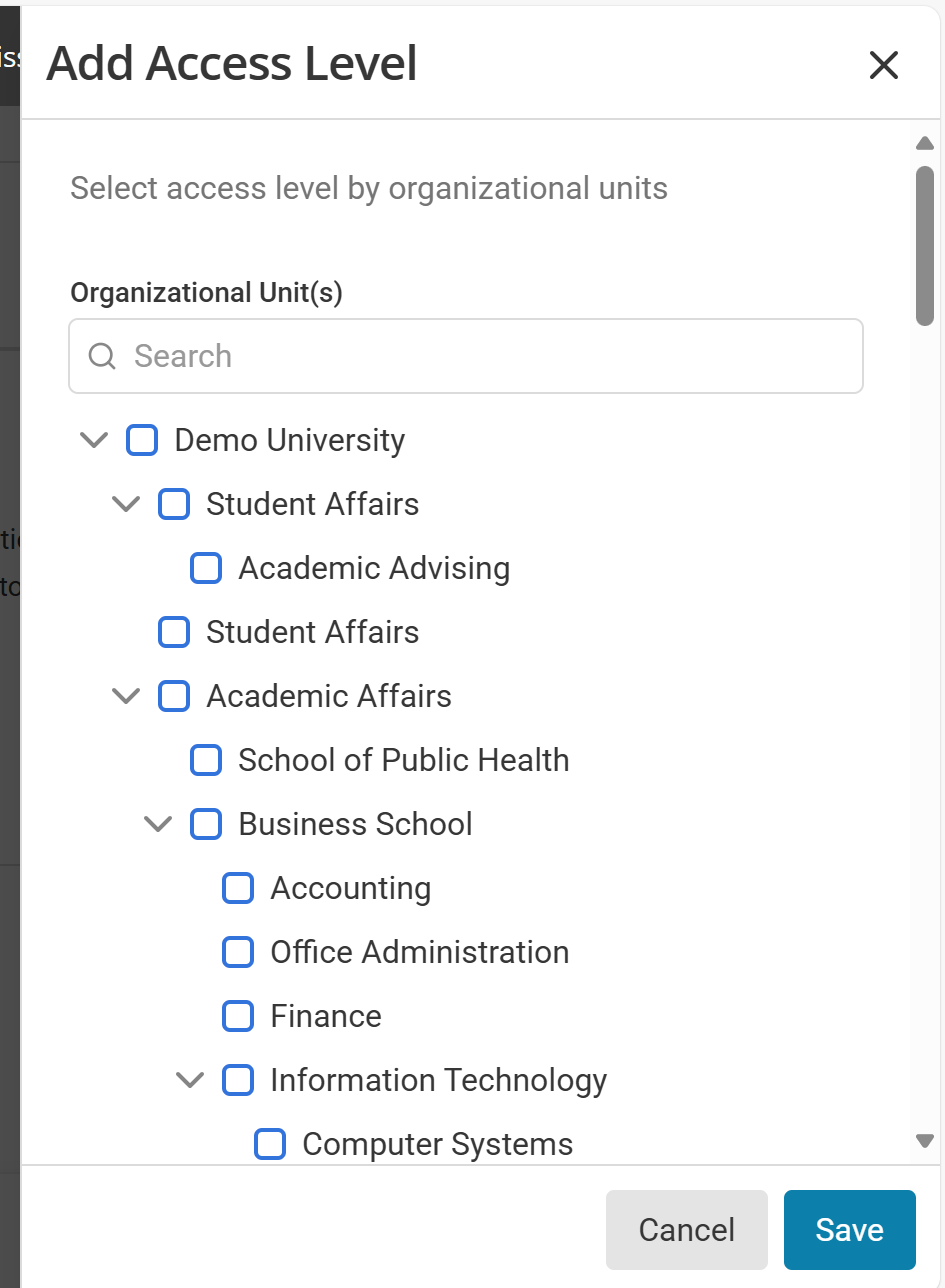Click the search magnifier icon
Viewport: 945px width, 1288px height.
click(102, 356)
